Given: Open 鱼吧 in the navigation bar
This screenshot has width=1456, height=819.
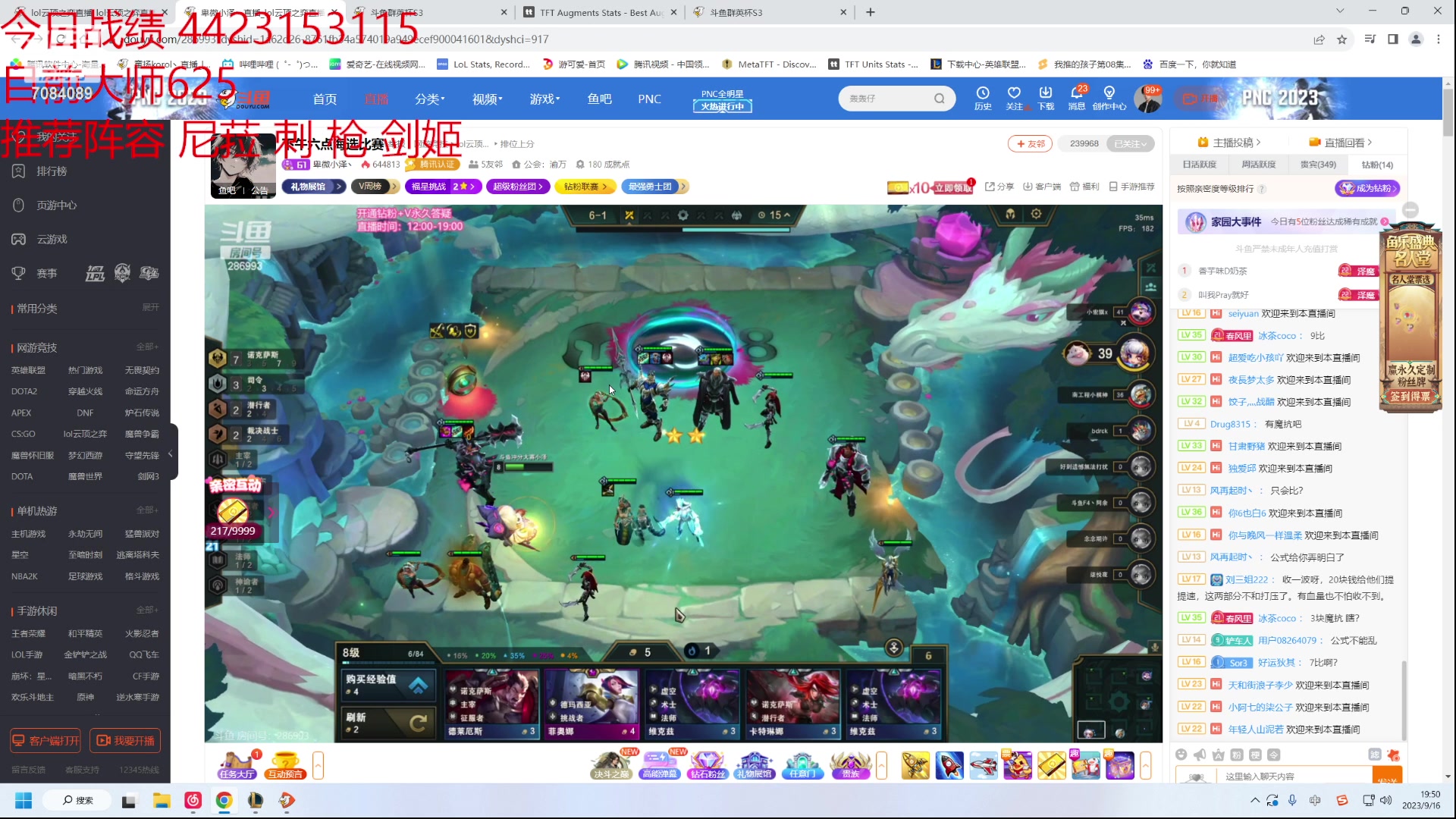Looking at the screenshot, I should click(599, 99).
